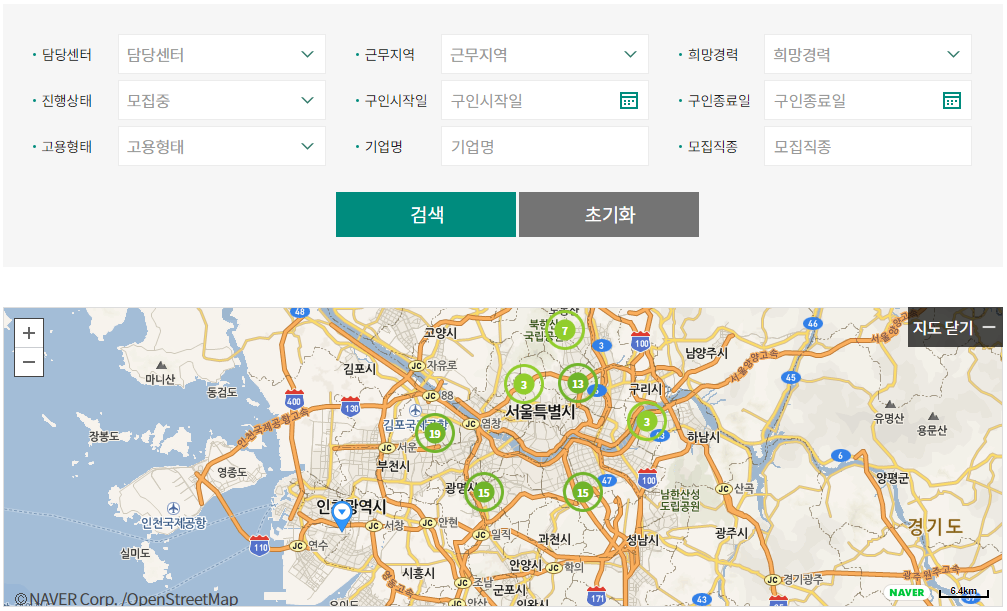This screenshot has height=611, width=1007.
Task: Click the cluster marker showing 13 in 서울특별시
Action: (x=577, y=382)
